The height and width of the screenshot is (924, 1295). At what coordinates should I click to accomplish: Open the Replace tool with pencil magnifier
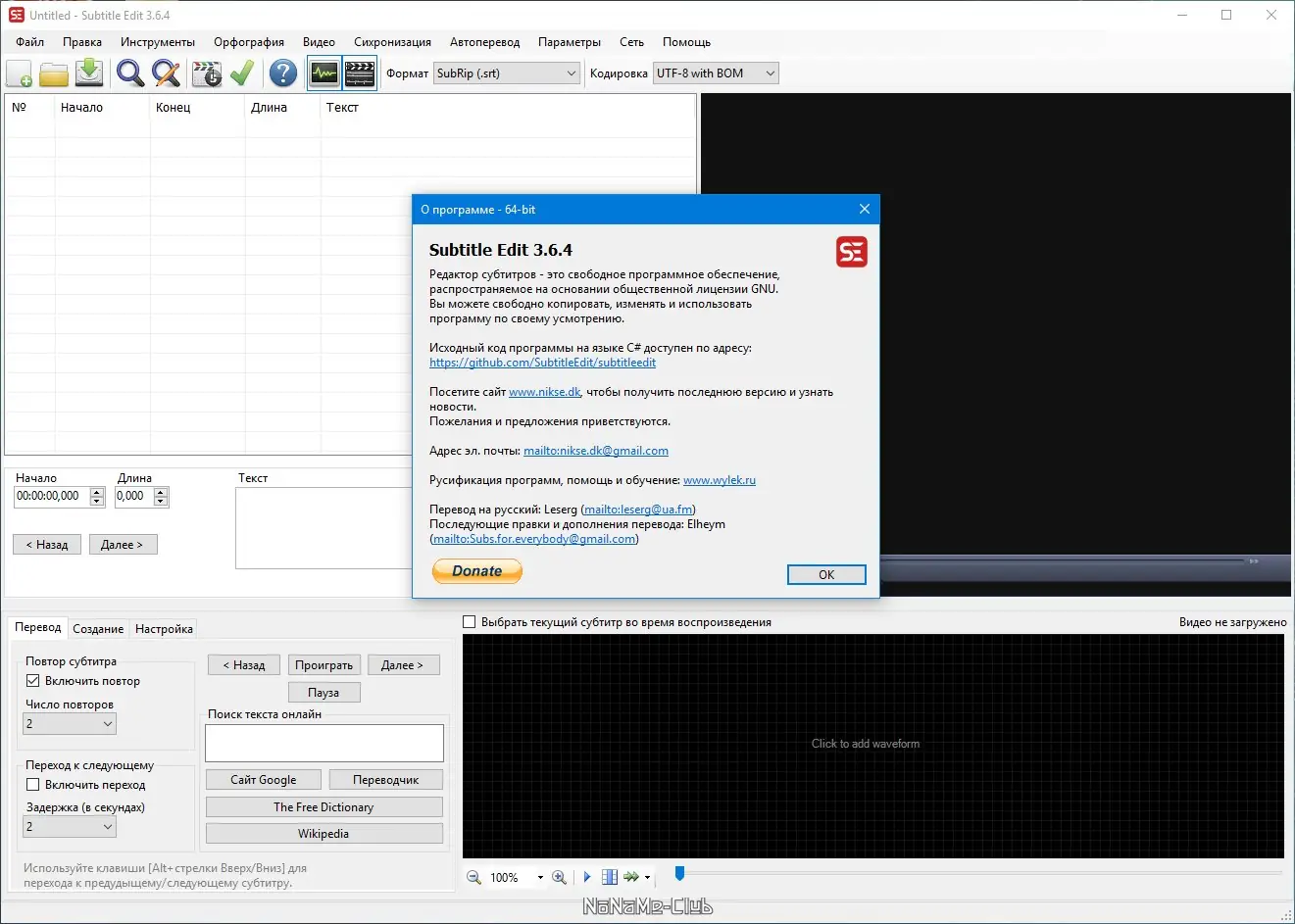coord(166,73)
